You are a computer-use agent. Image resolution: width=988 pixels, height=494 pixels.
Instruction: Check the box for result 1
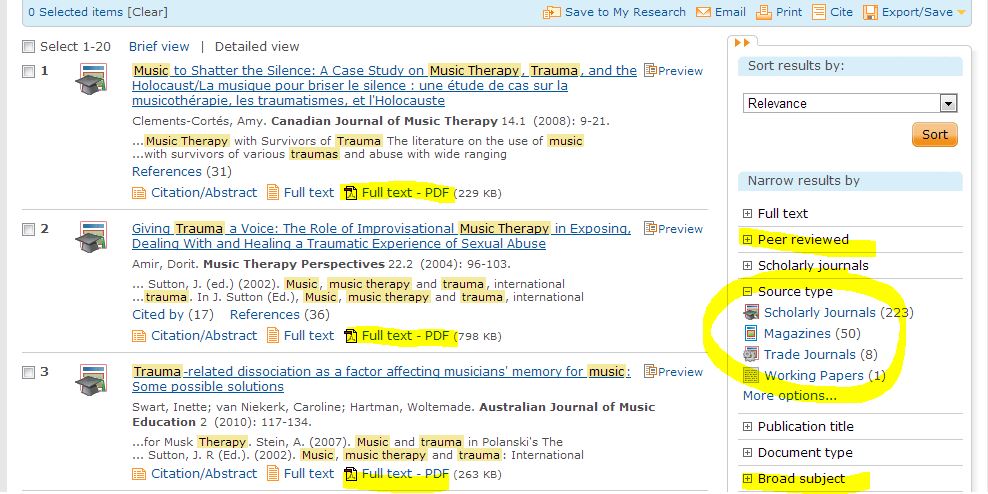28,71
